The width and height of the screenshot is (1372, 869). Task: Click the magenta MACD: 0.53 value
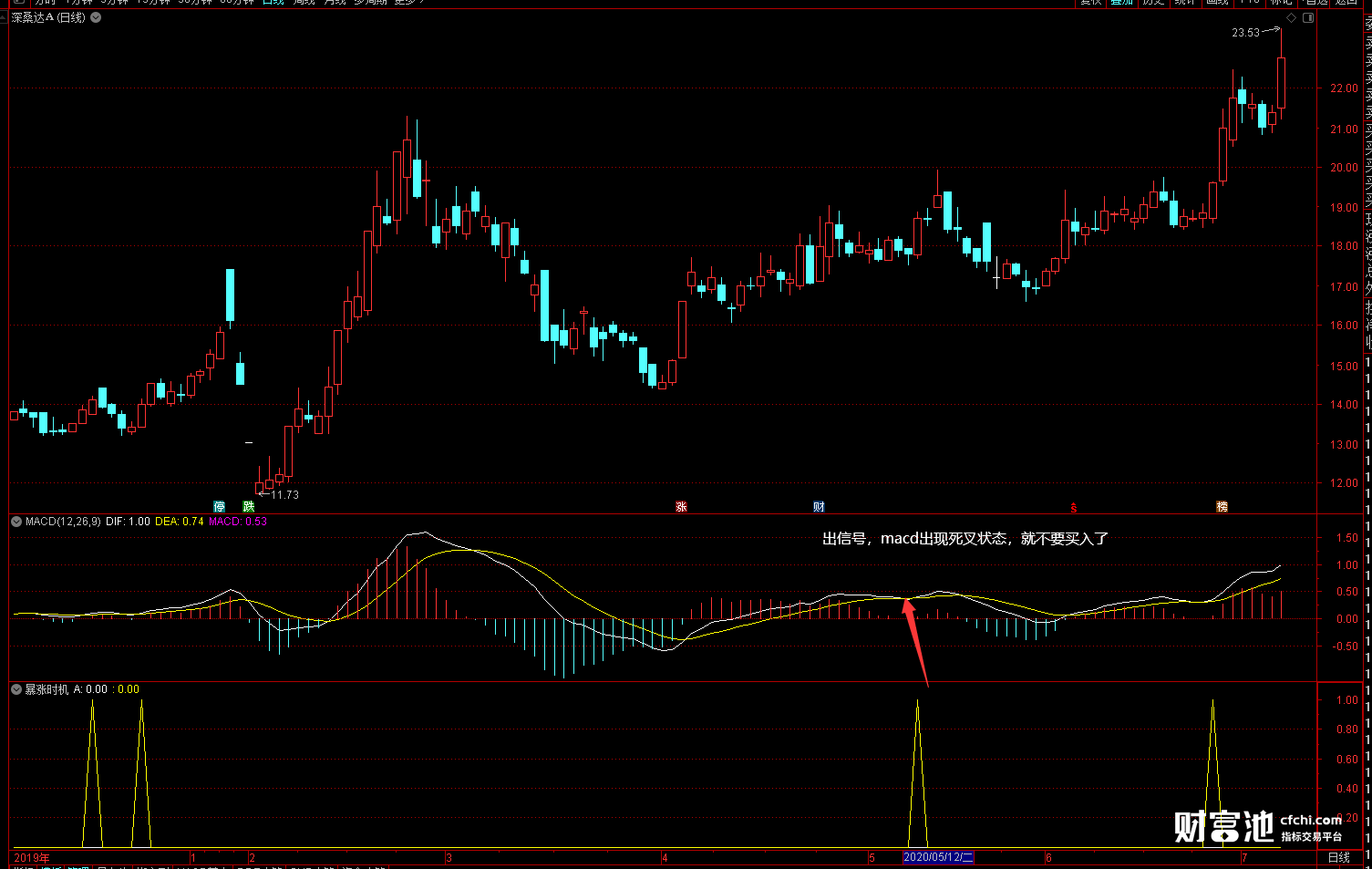(x=238, y=522)
